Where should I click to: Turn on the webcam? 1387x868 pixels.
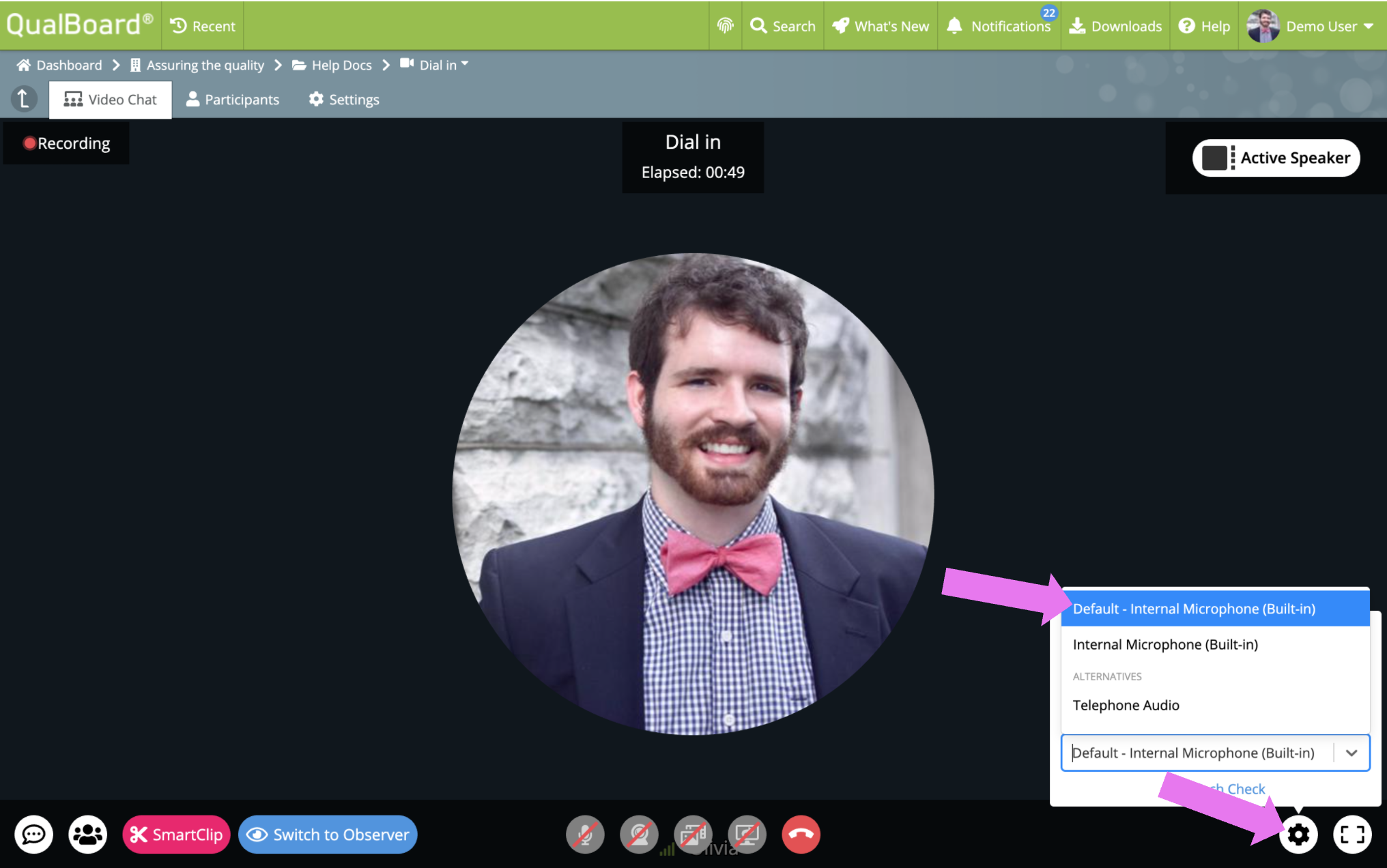(x=639, y=834)
